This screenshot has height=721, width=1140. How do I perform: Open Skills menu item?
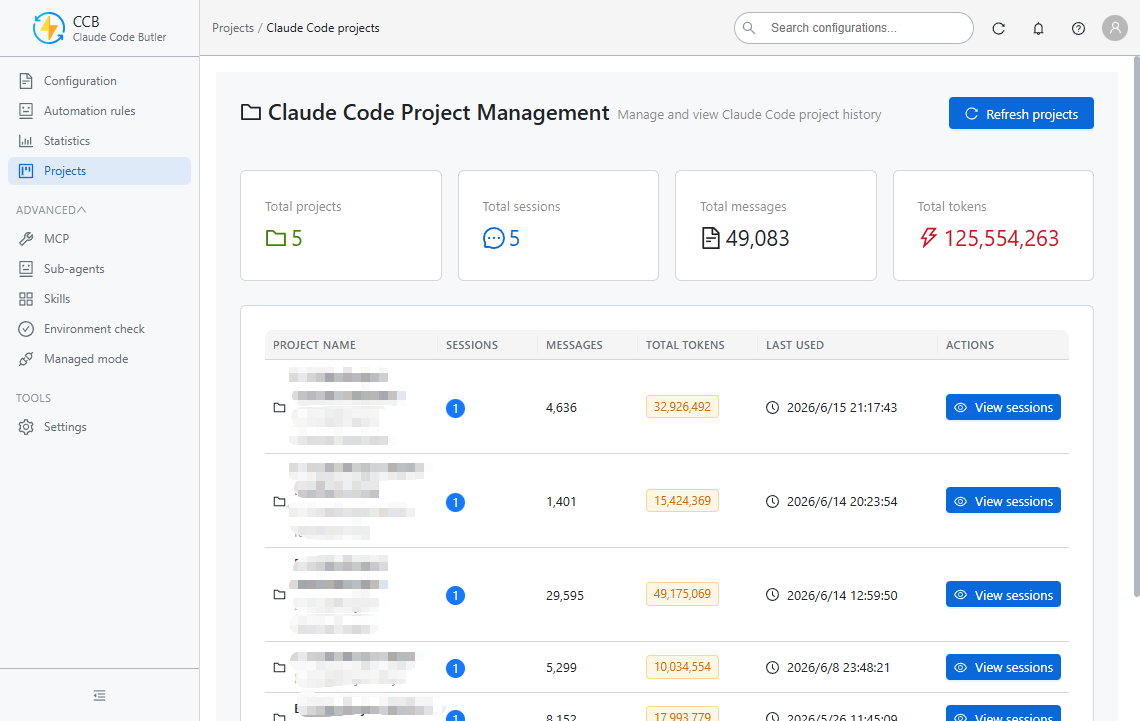tap(100, 299)
